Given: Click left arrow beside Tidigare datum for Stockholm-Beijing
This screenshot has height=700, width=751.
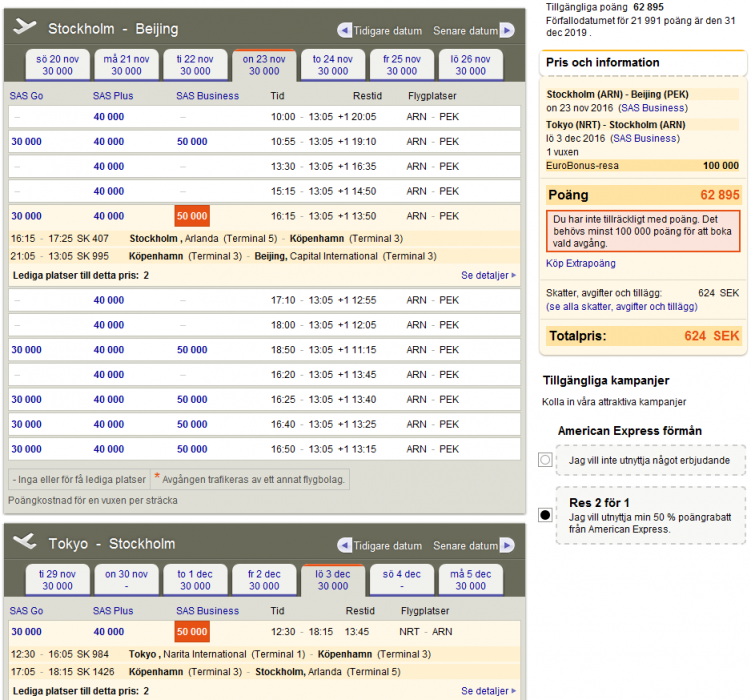Looking at the screenshot, I should coord(345,30).
